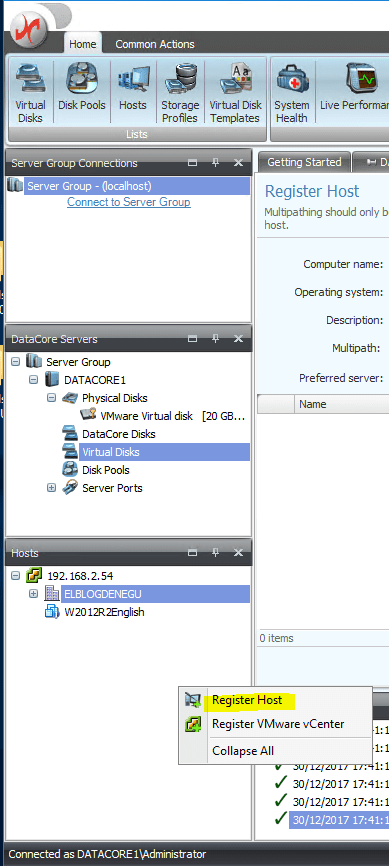The image size is (389, 866).
Task: Pin the DataCore Servers panel
Action: [x=215, y=339]
